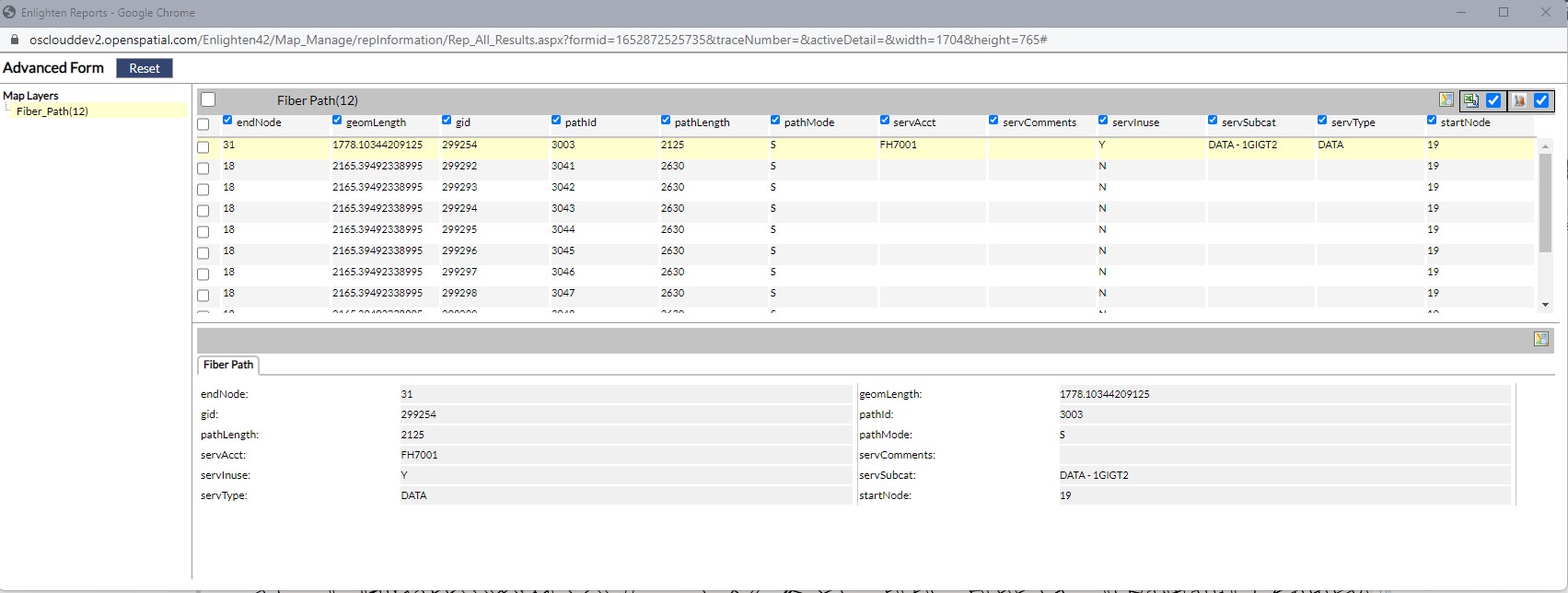Viewport: 1568px width, 593px height.
Task: Toggle the checkbox next to Excel export icon
Action: point(1493,100)
